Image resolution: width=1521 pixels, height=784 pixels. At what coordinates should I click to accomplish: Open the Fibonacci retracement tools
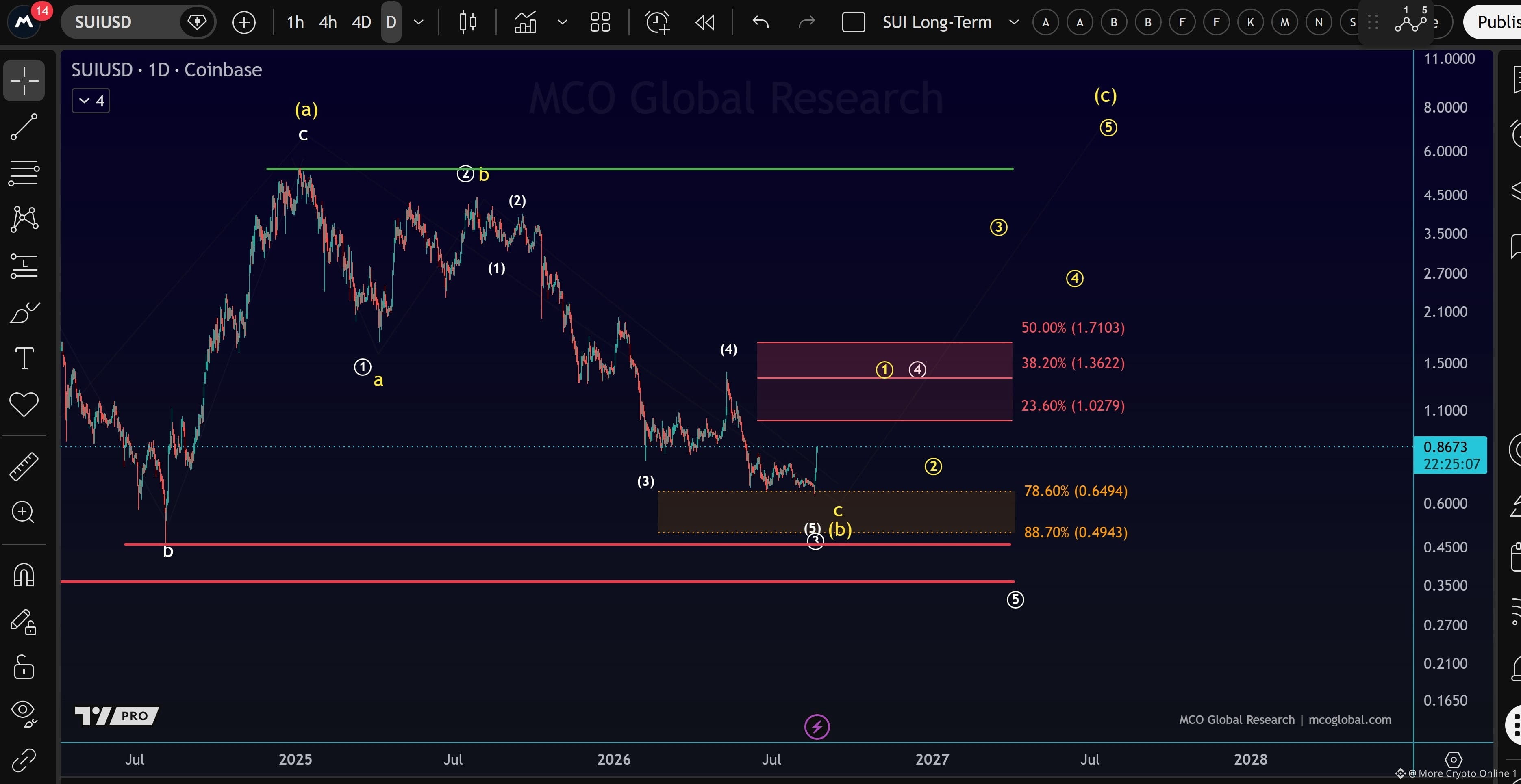24,173
